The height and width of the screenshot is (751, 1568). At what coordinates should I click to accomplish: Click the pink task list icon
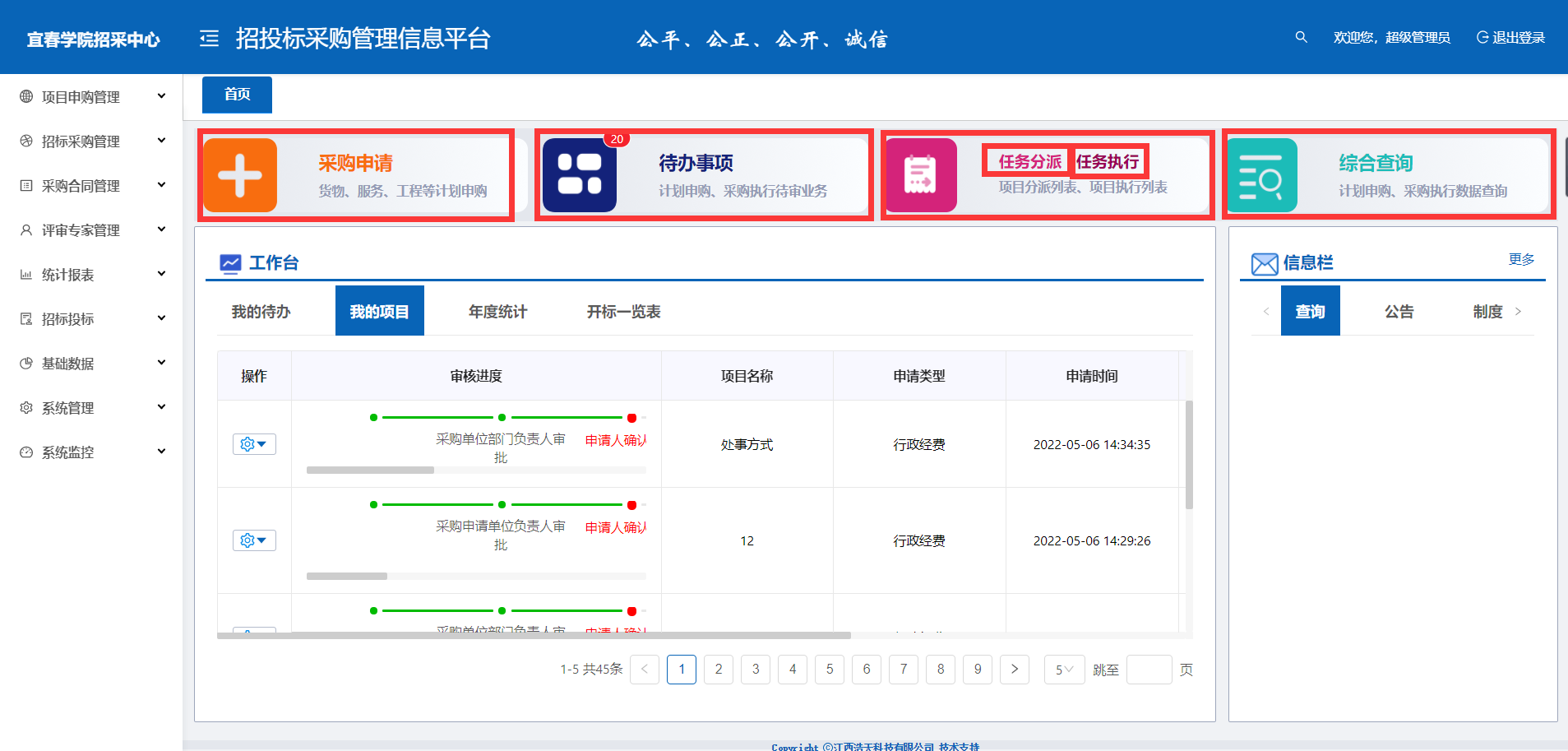920,175
